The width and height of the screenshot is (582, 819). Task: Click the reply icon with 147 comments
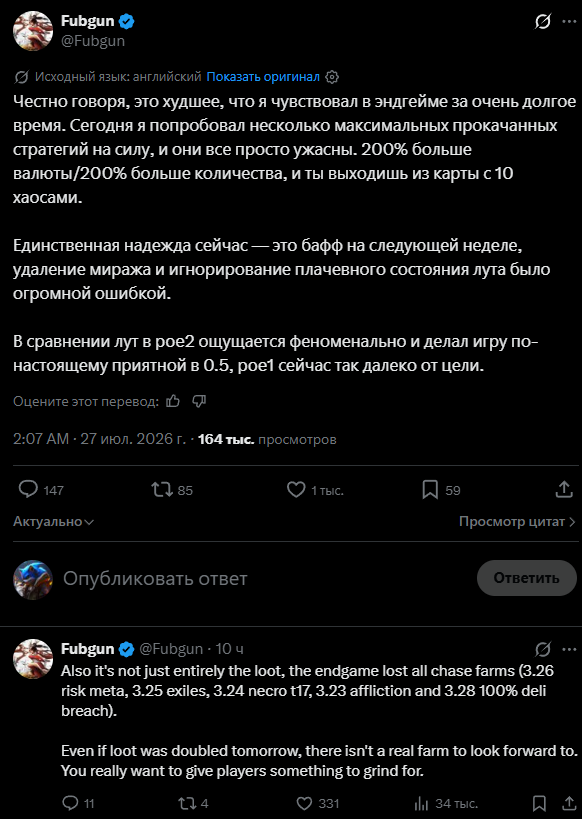point(28,490)
